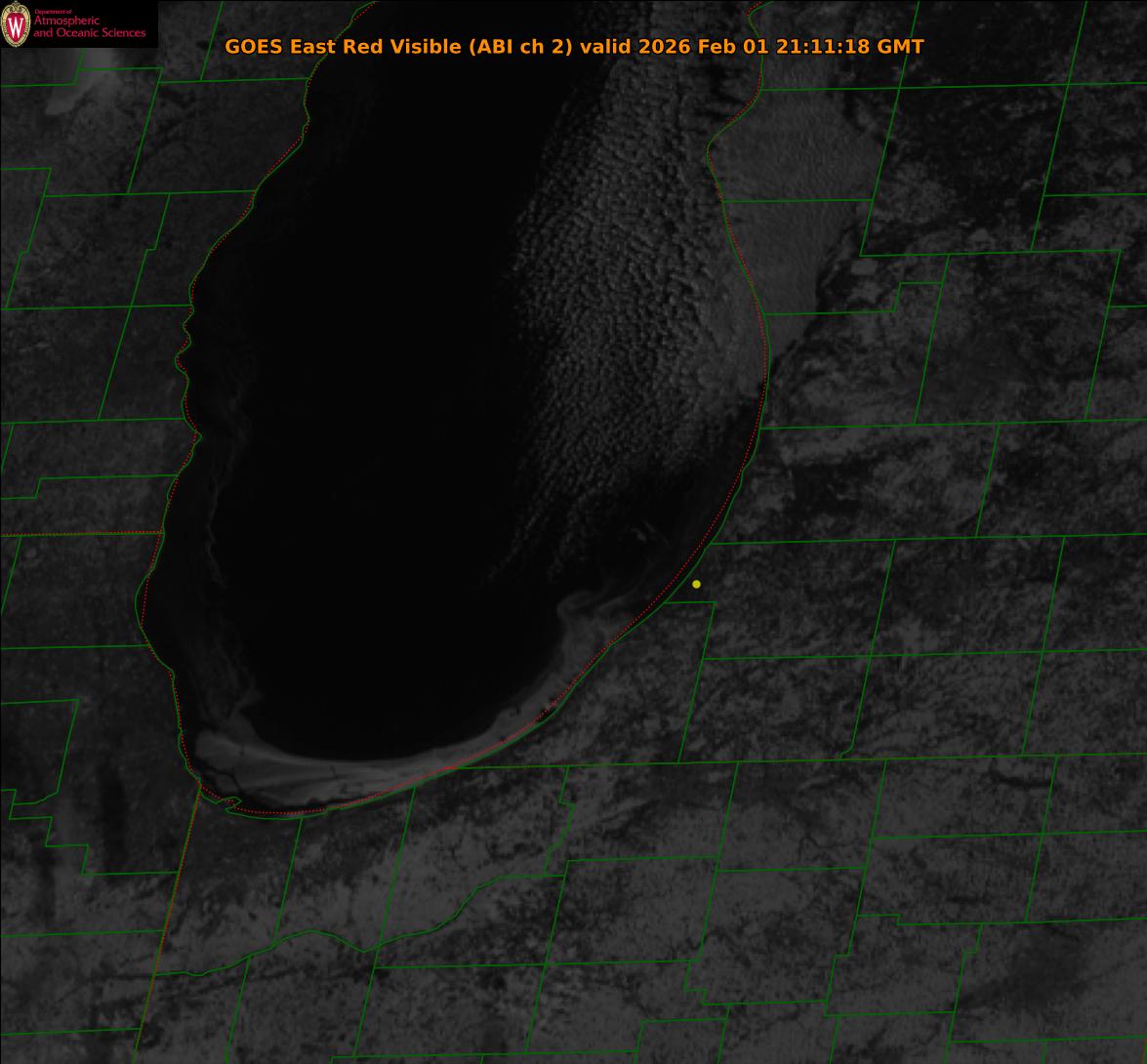This screenshot has height=1064, width=1147.
Task: Click the small harbor notch at lake's southern tip
Action: (232, 803)
